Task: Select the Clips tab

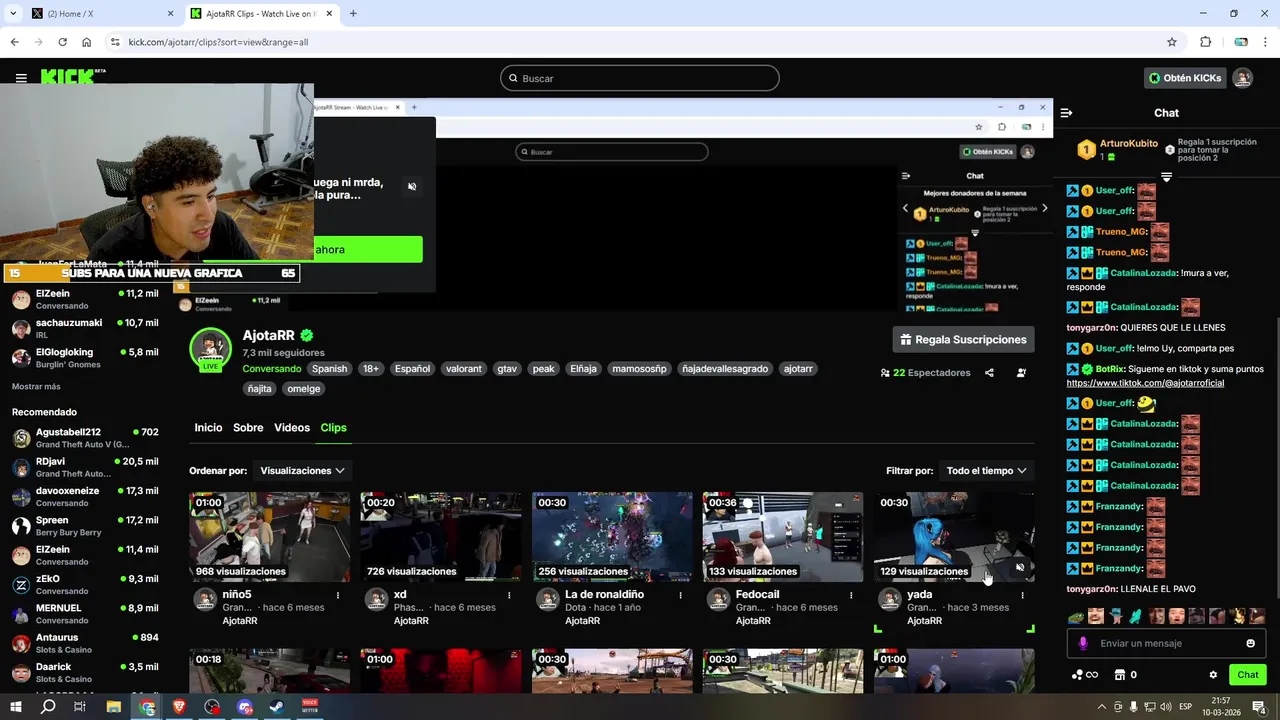Action: (x=333, y=428)
